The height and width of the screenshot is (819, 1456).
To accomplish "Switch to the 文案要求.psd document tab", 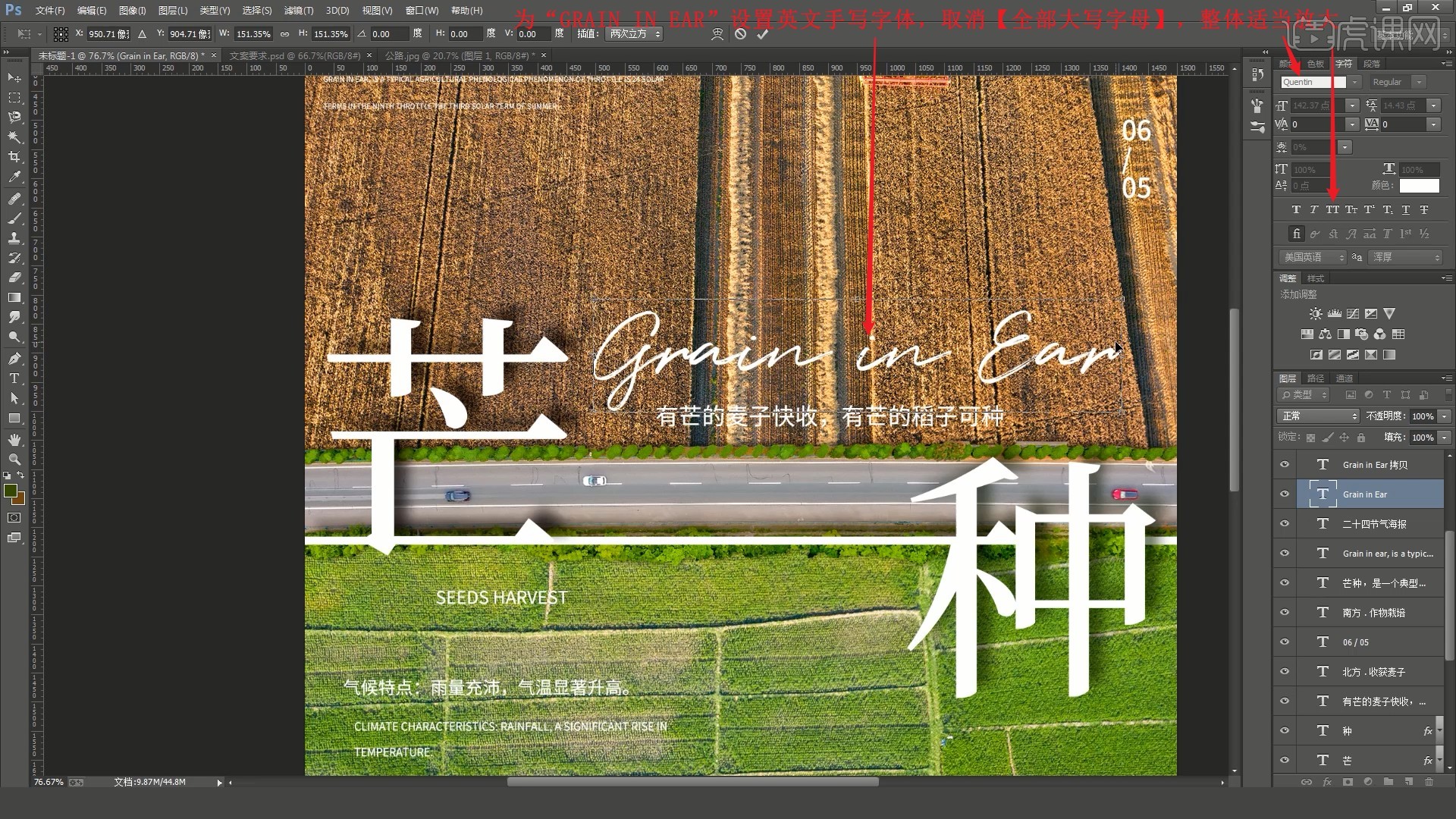I will point(295,55).
